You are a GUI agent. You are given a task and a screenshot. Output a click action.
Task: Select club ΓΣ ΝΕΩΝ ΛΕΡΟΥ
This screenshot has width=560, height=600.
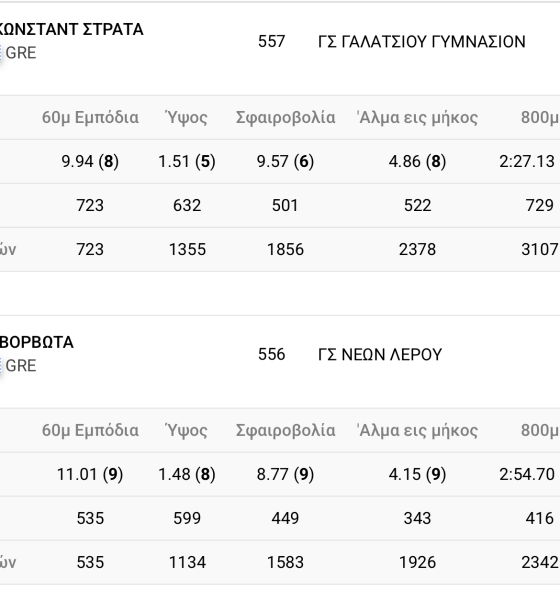[380, 355]
